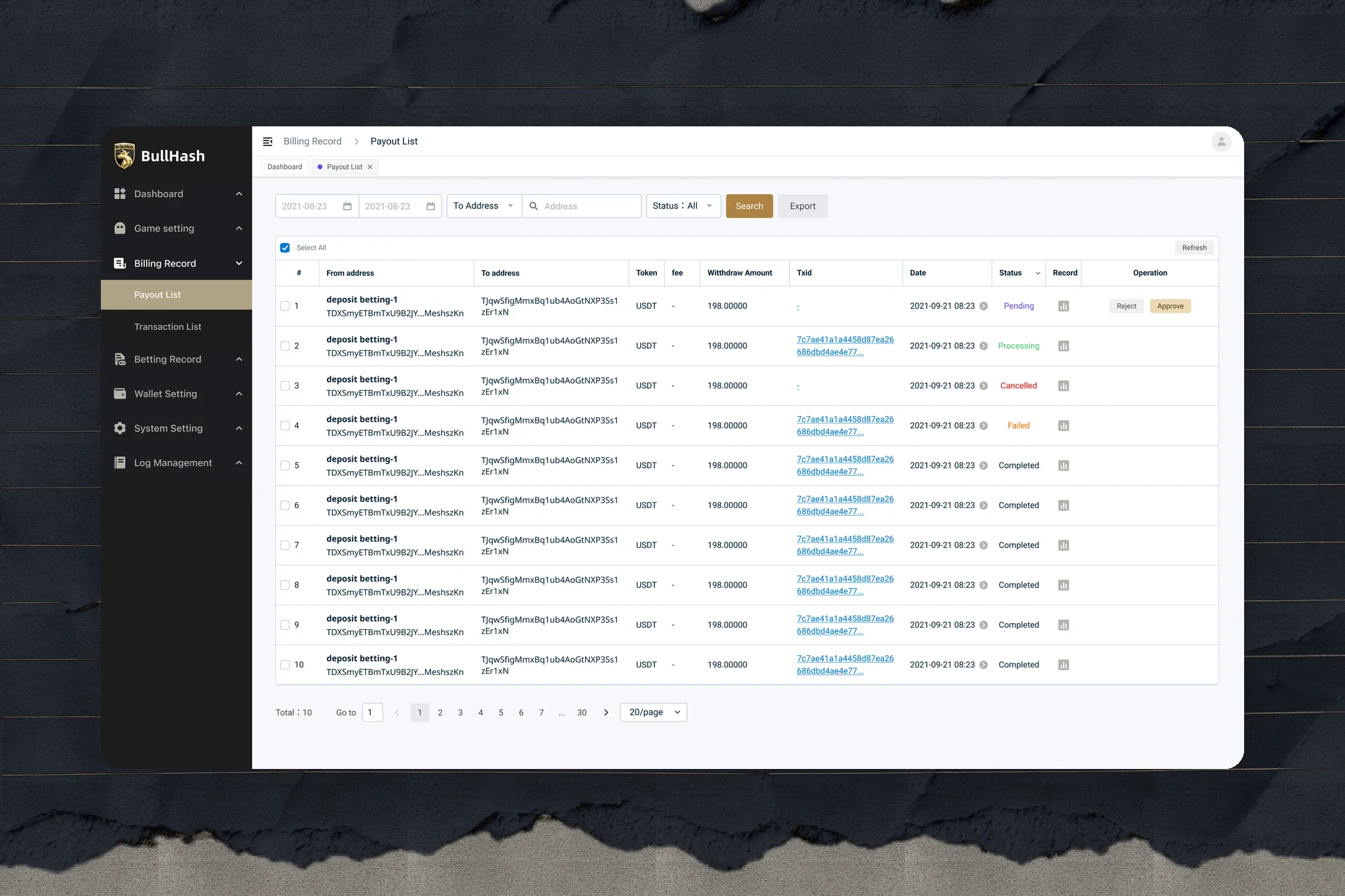This screenshot has height=896, width=1345.
Task: Open calendar icon of start date field
Action: 347,206
